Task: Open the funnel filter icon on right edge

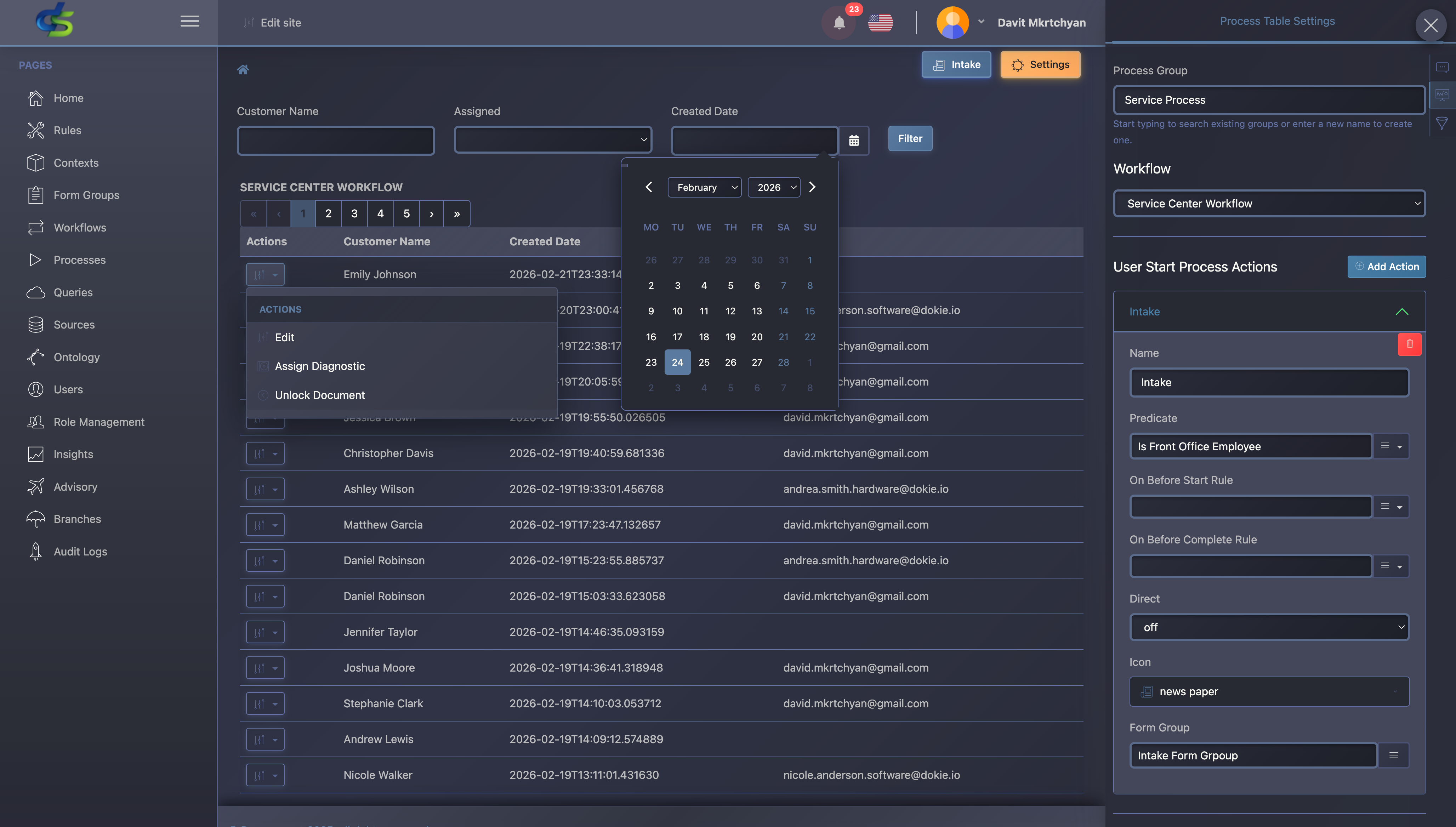Action: [1442, 123]
